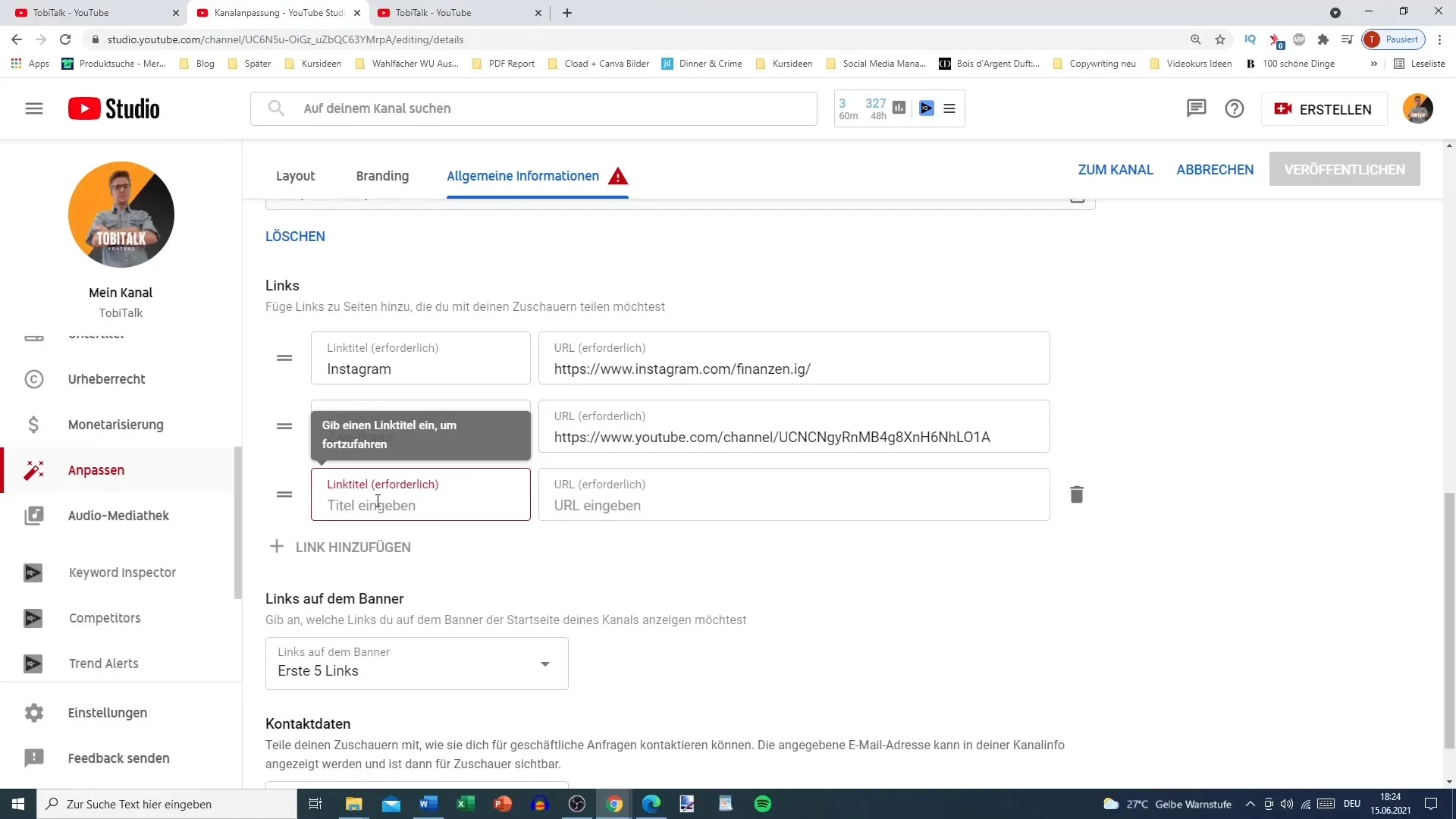
Task: Switch to the Layout tab
Action: coord(295,176)
